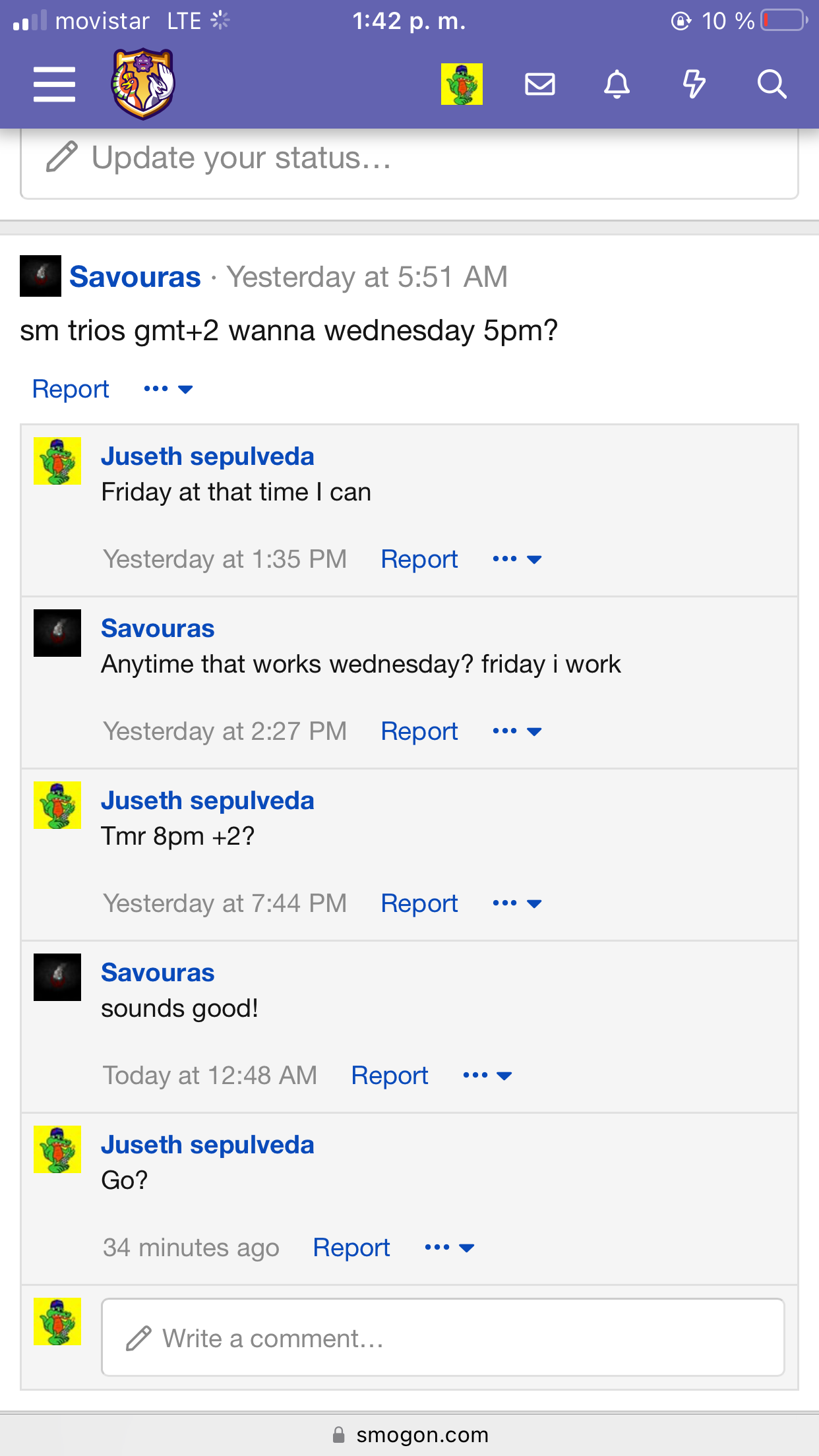Tap the Smogon shield logo
The height and width of the screenshot is (1456, 819).
tap(143, 84)
